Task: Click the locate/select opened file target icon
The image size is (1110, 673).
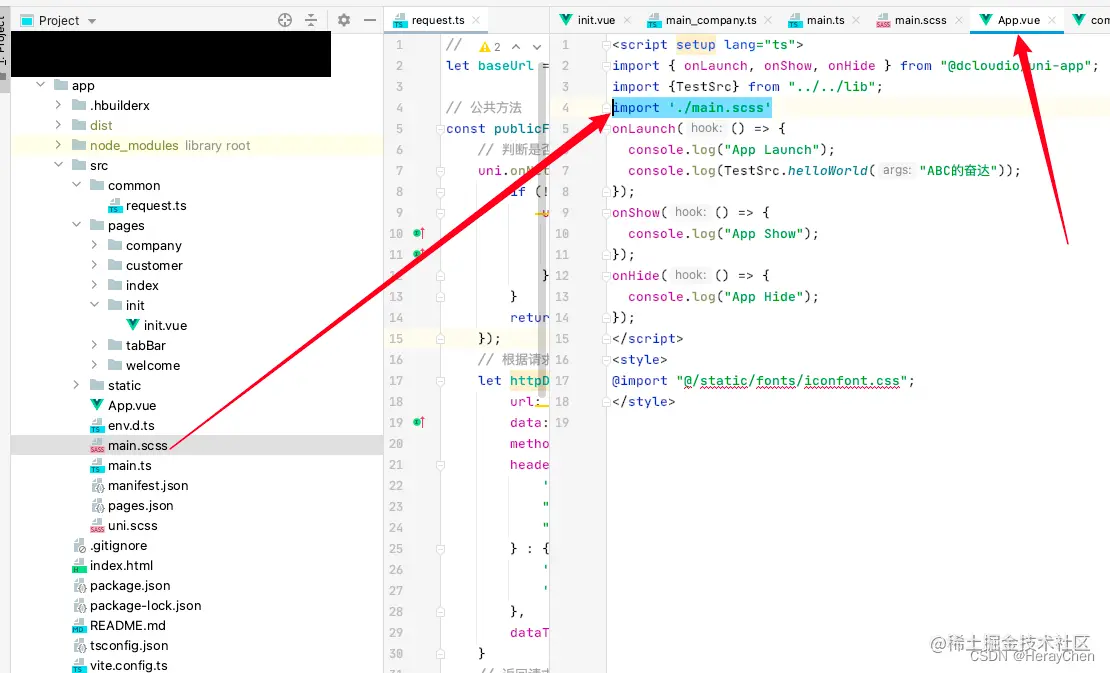Action: (285, 21)
